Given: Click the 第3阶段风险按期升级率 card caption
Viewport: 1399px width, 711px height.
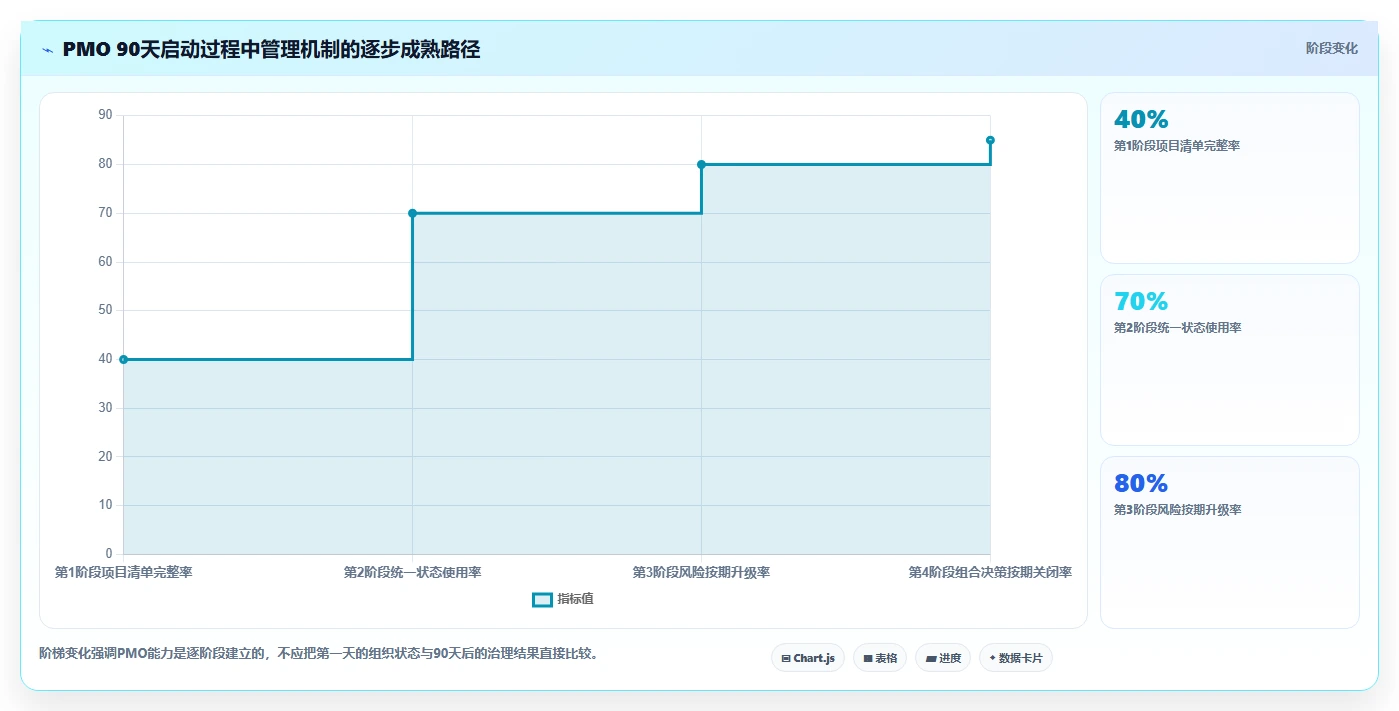Looking at the screenshot, I should [1177, 510].
